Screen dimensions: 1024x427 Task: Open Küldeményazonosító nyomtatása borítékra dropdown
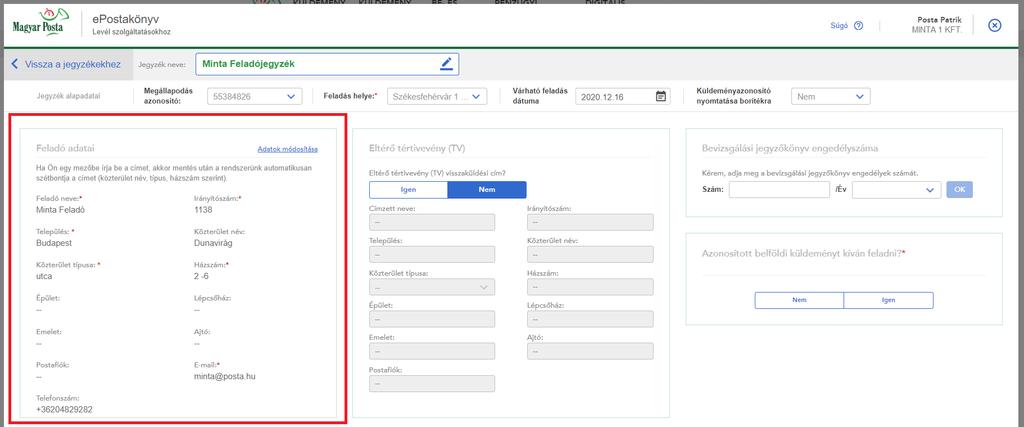[x=830, y=97]
